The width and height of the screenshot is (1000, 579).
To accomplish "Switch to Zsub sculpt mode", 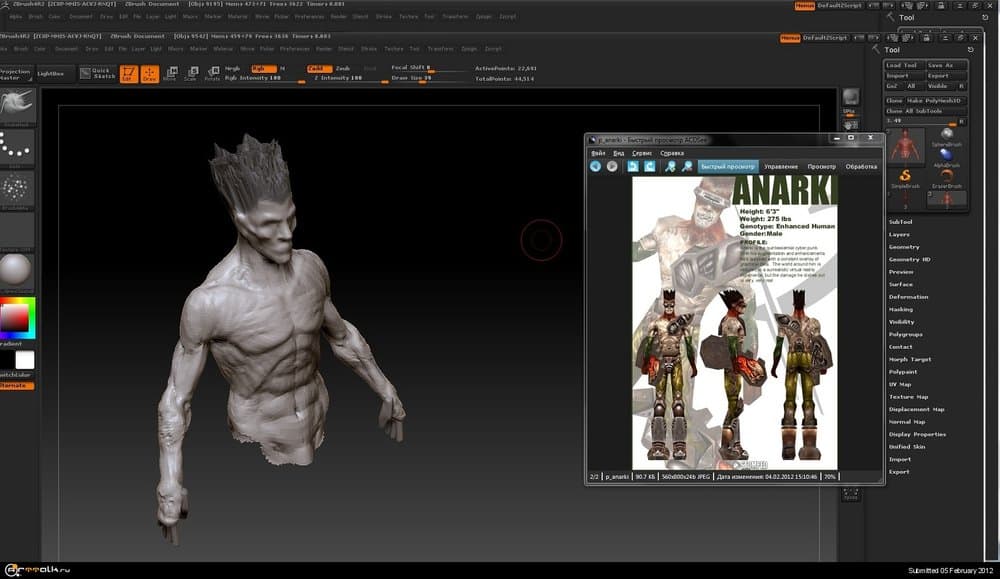I will [x=343, y=68].
